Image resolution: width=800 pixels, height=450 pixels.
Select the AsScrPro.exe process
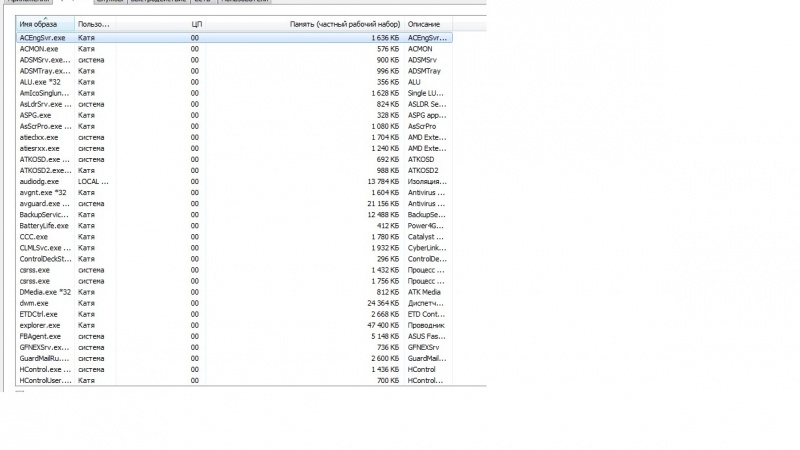234,127
